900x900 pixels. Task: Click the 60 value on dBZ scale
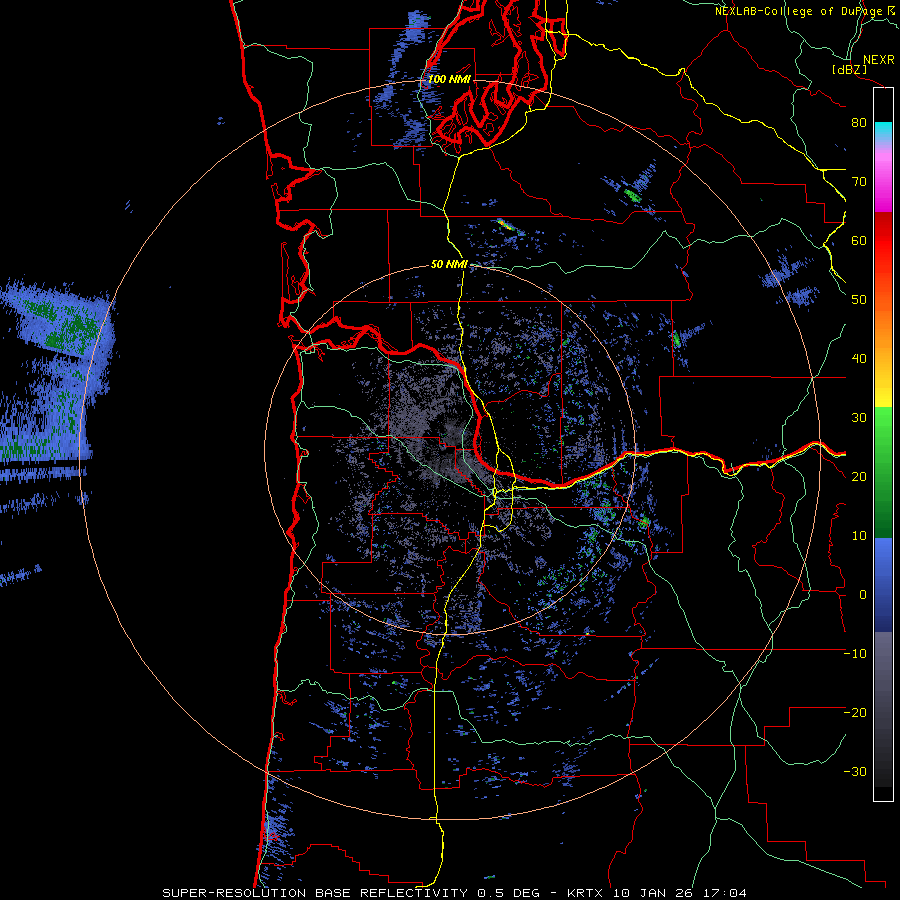click(x=859, y=240)
